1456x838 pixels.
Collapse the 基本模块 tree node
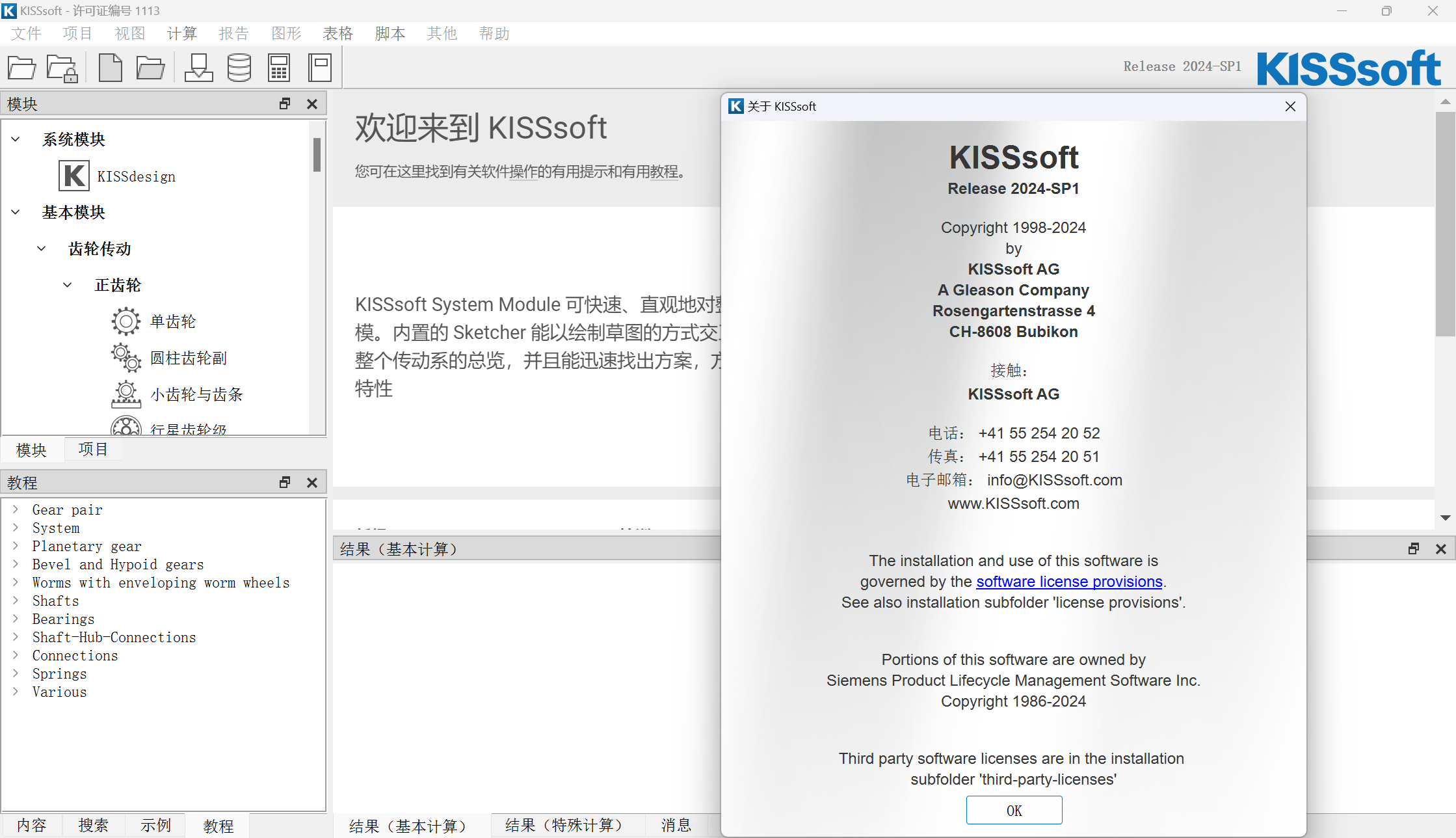pyautogui.click(x=16, y=212)
